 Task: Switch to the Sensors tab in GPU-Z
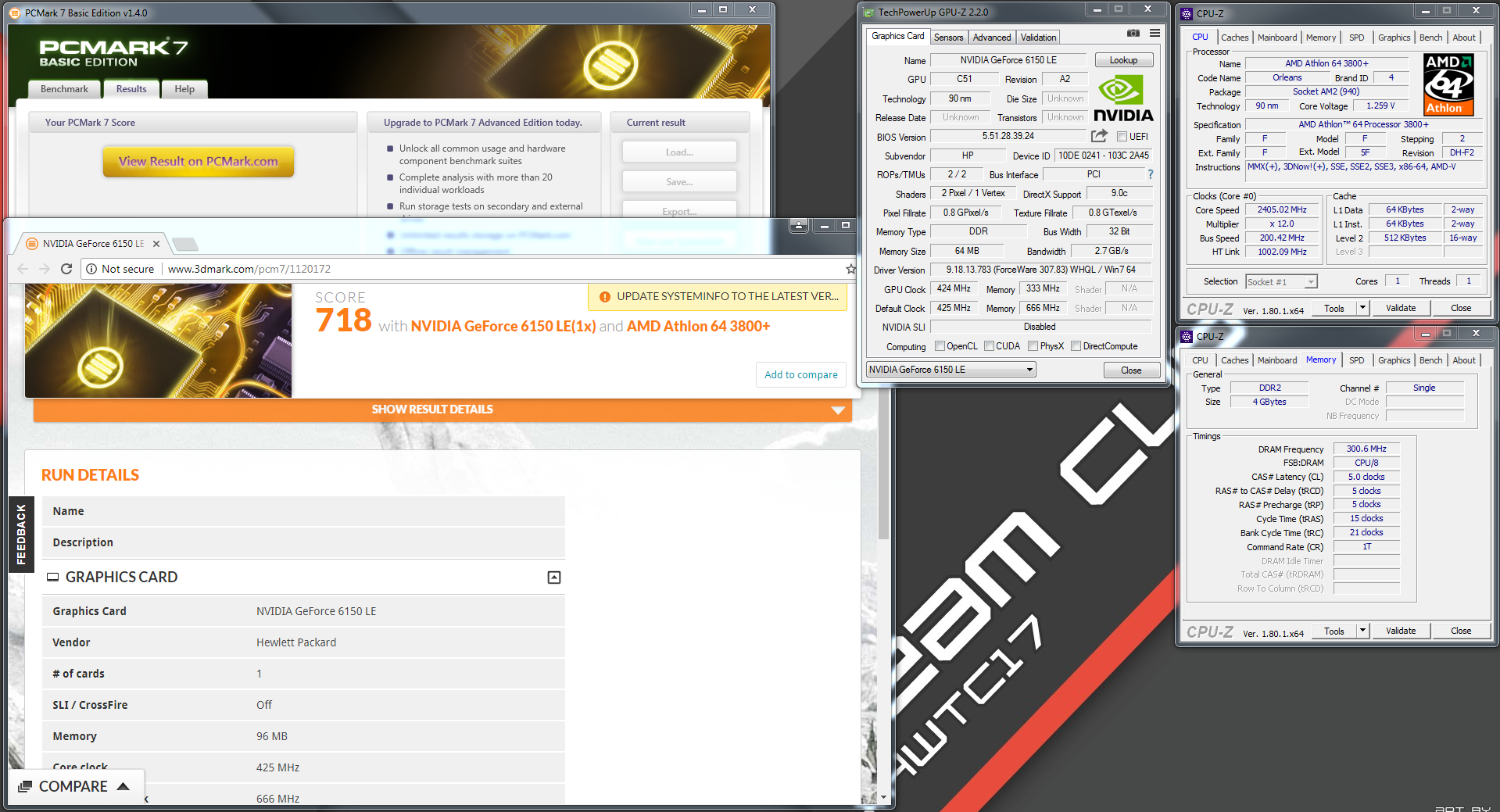[x=948, y=38]
